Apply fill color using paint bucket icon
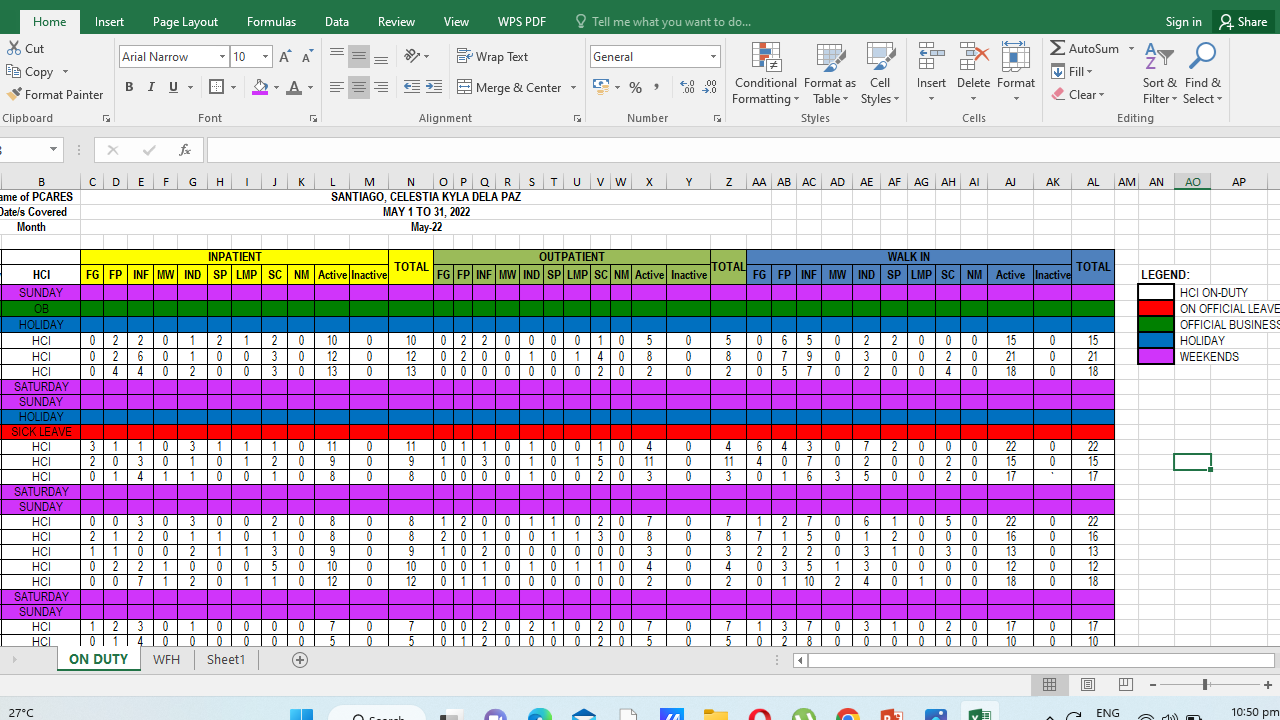1280x720 pixels. 260,87
